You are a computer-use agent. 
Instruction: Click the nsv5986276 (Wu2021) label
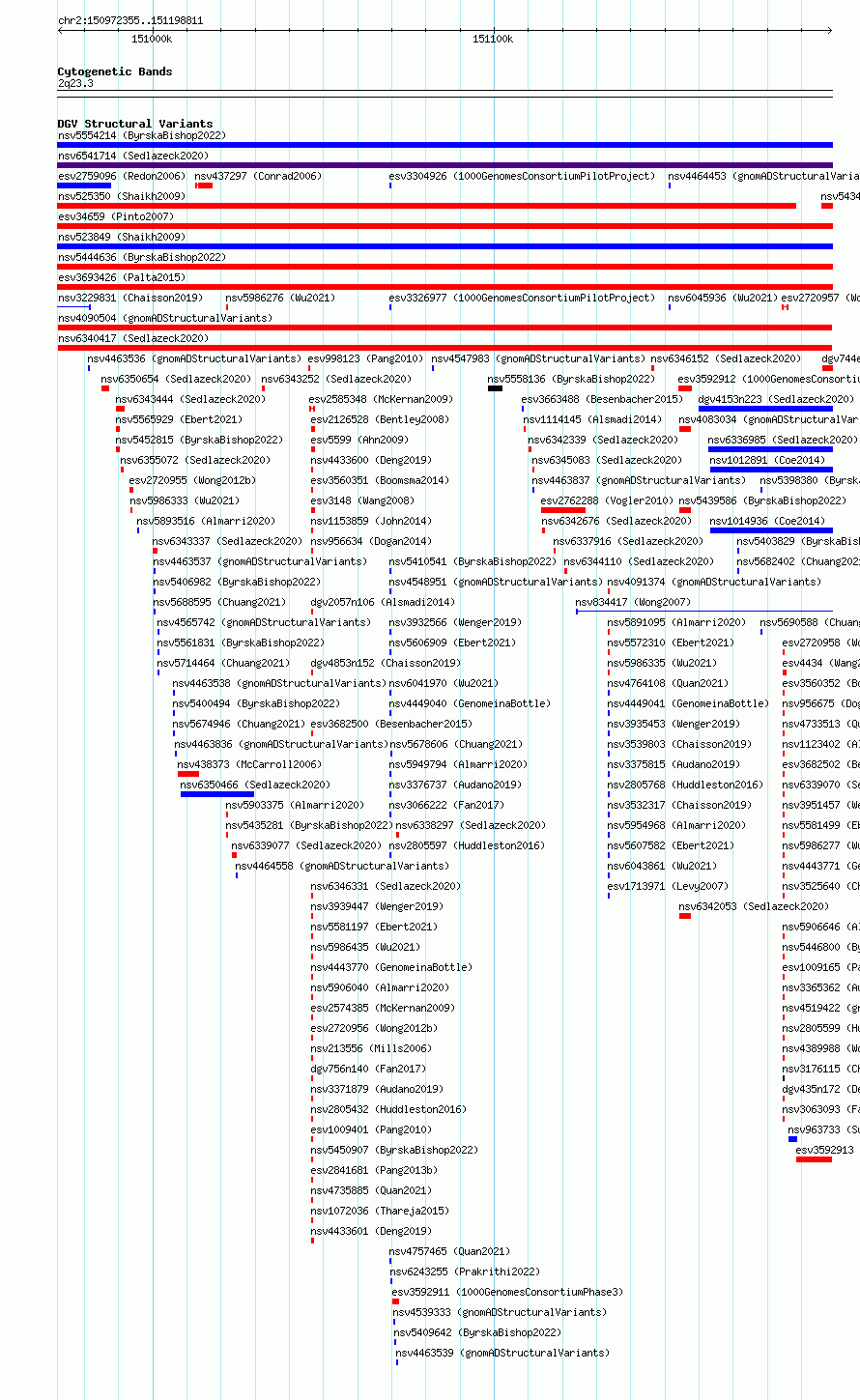click(280, 299)
